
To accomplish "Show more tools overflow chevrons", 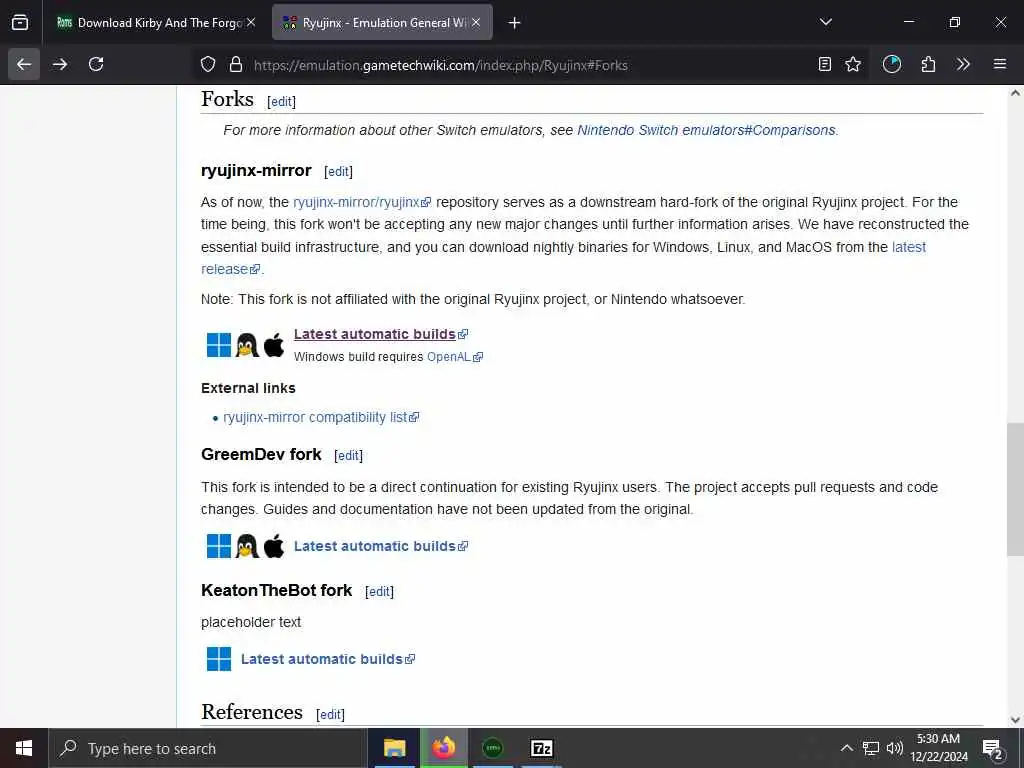I will point(963,65).
